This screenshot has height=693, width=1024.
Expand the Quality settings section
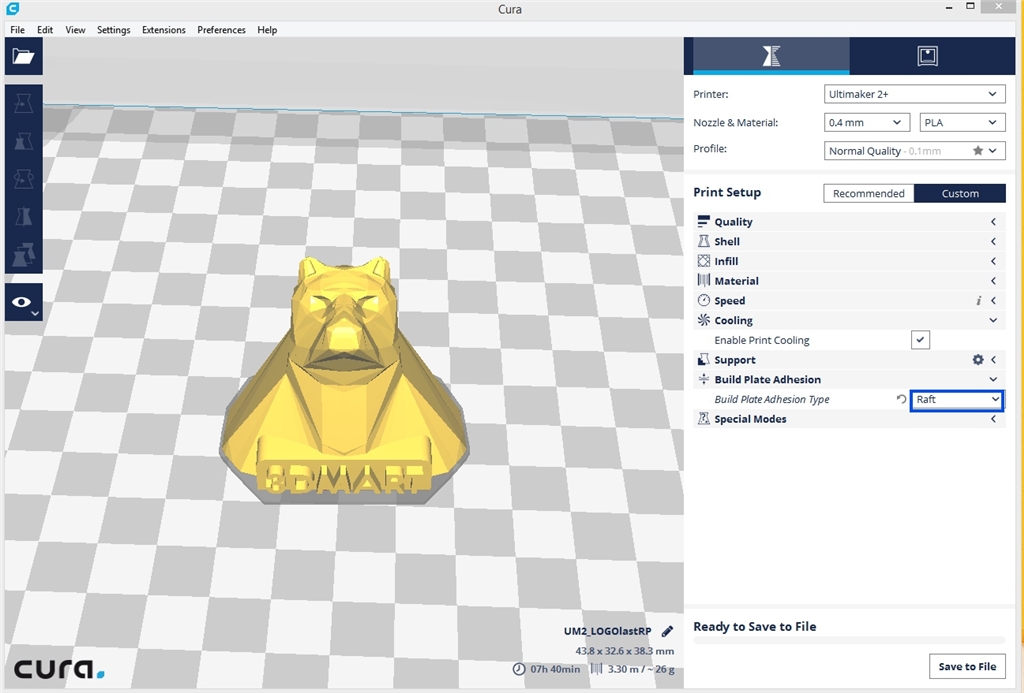point(992,221)
